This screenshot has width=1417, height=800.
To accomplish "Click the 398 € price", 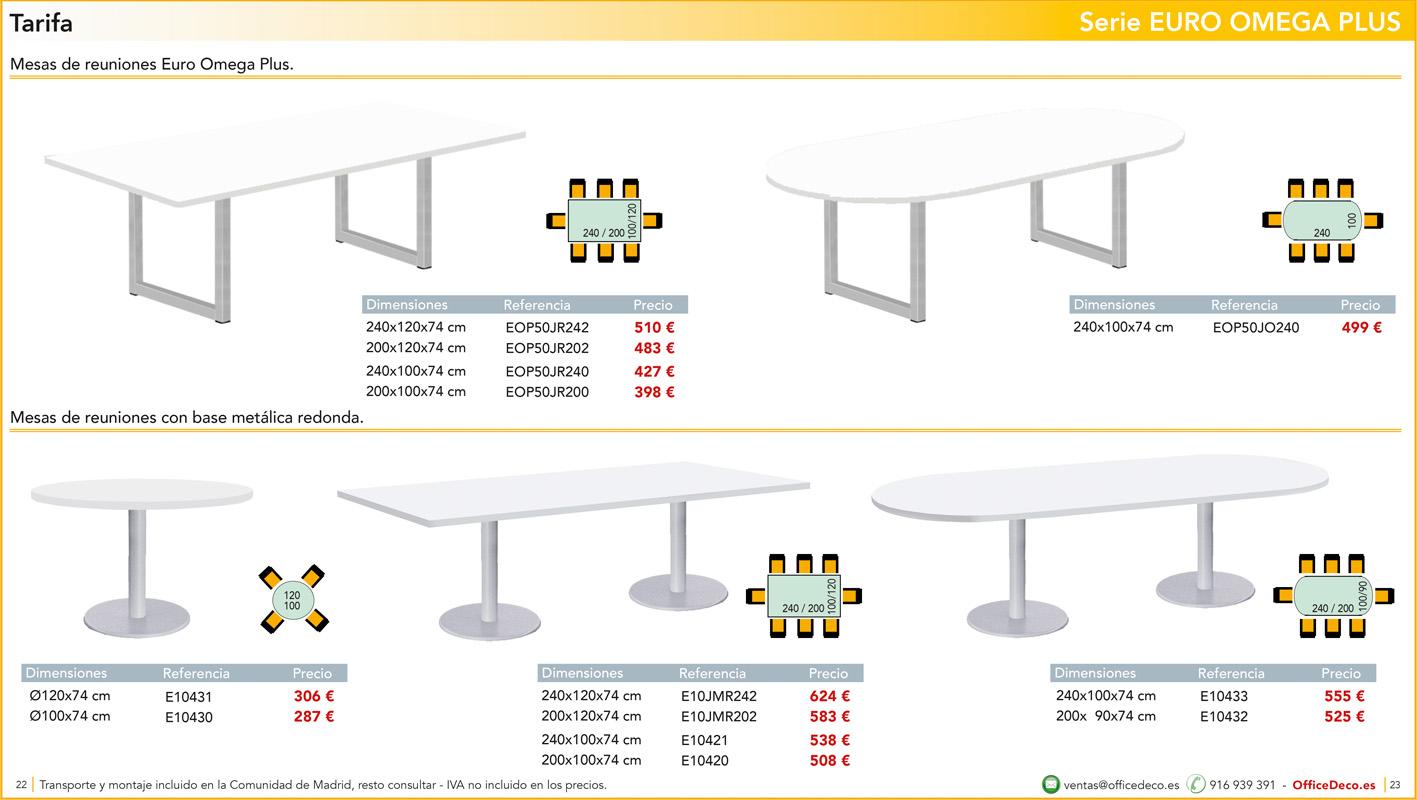I will 654,392.
